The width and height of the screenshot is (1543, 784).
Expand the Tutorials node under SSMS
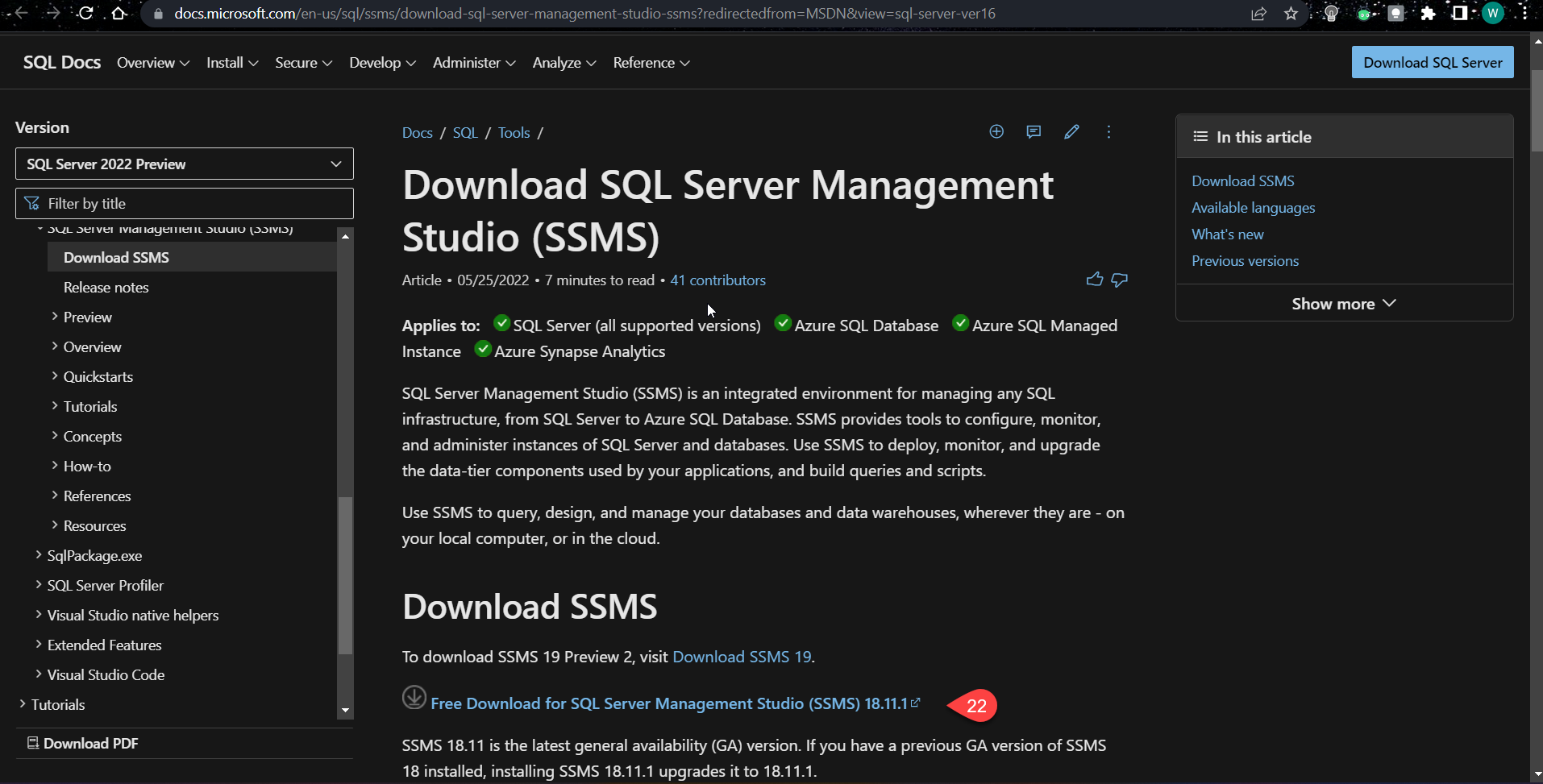(x=55, y=406)
